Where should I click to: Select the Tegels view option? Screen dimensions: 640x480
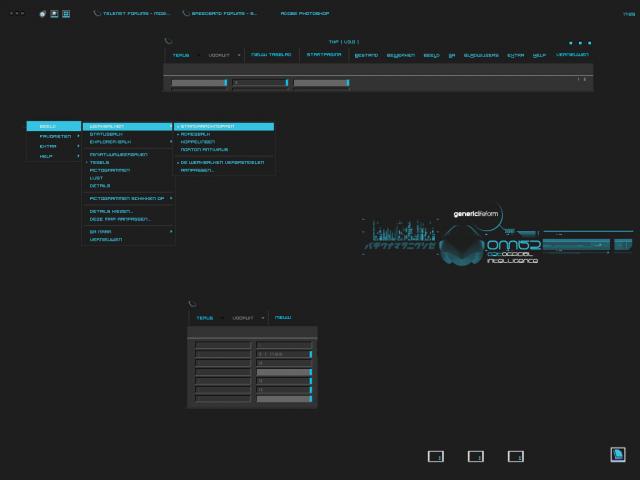click(128, 162)
